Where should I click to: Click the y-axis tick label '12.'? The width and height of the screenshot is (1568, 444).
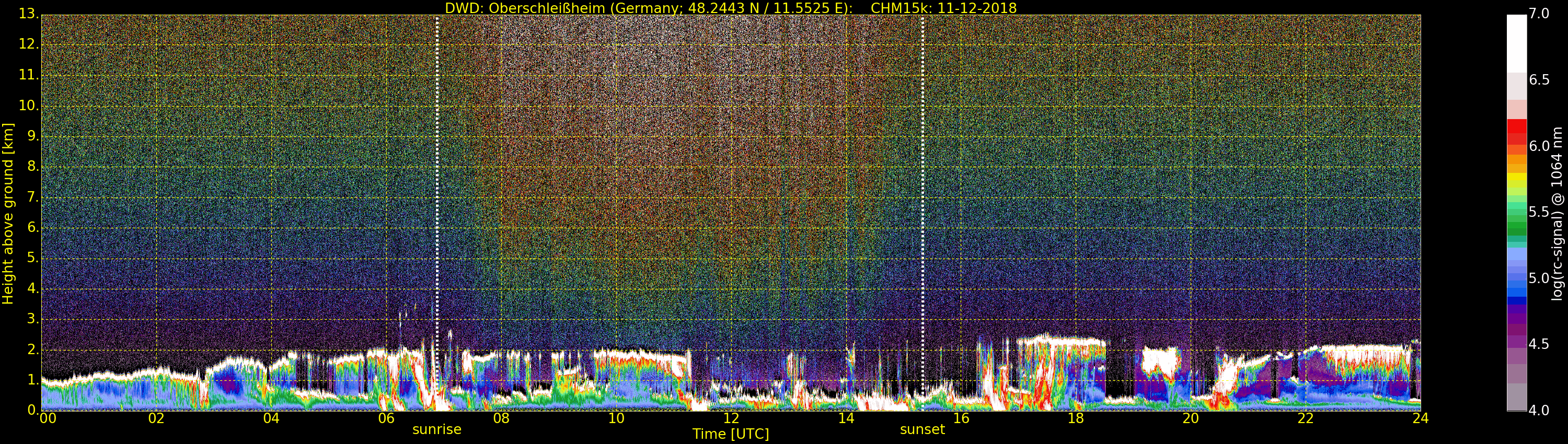click(x=29, y=44)
